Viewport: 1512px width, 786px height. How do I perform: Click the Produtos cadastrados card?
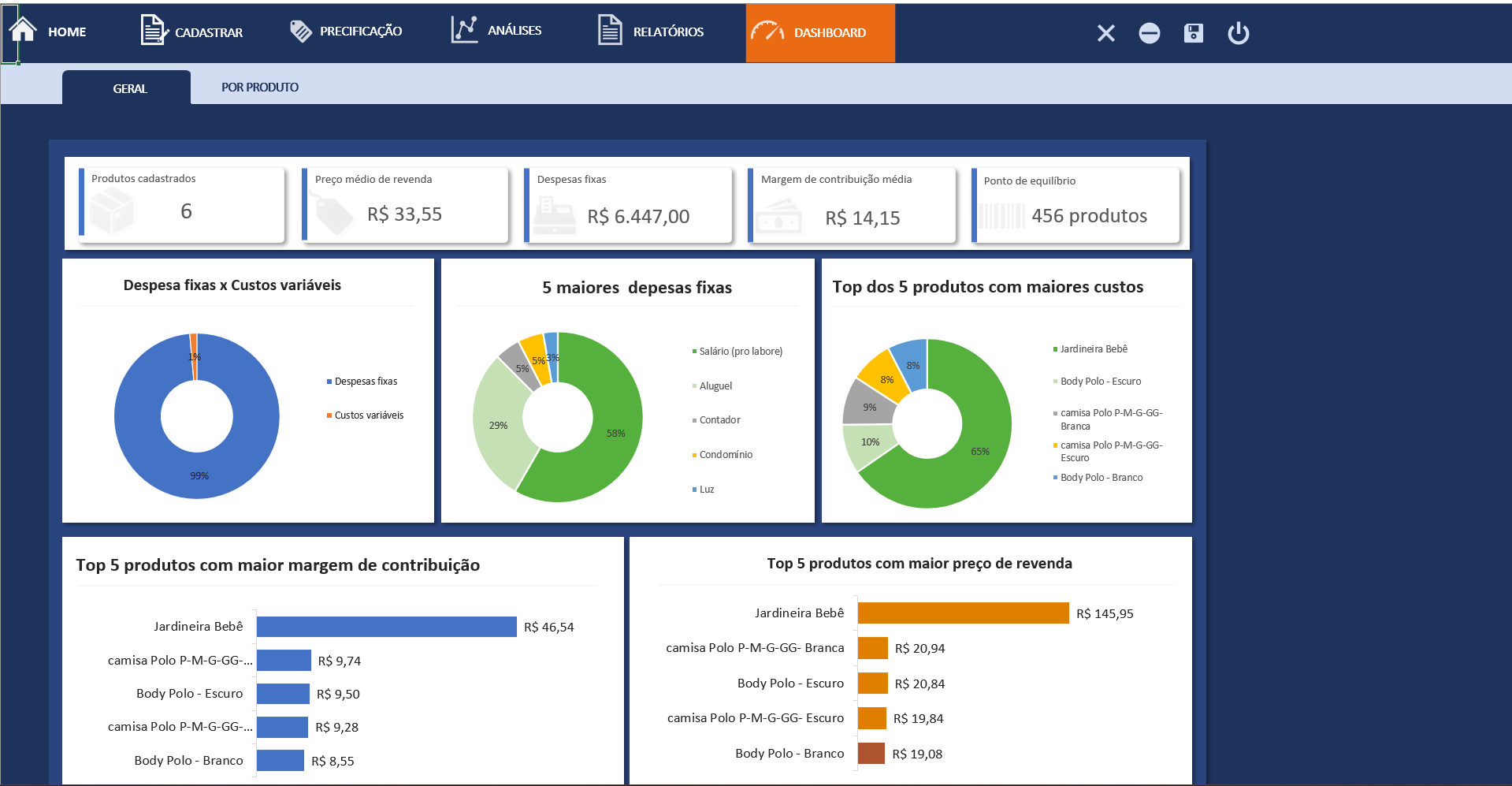(x=181, y=204)
